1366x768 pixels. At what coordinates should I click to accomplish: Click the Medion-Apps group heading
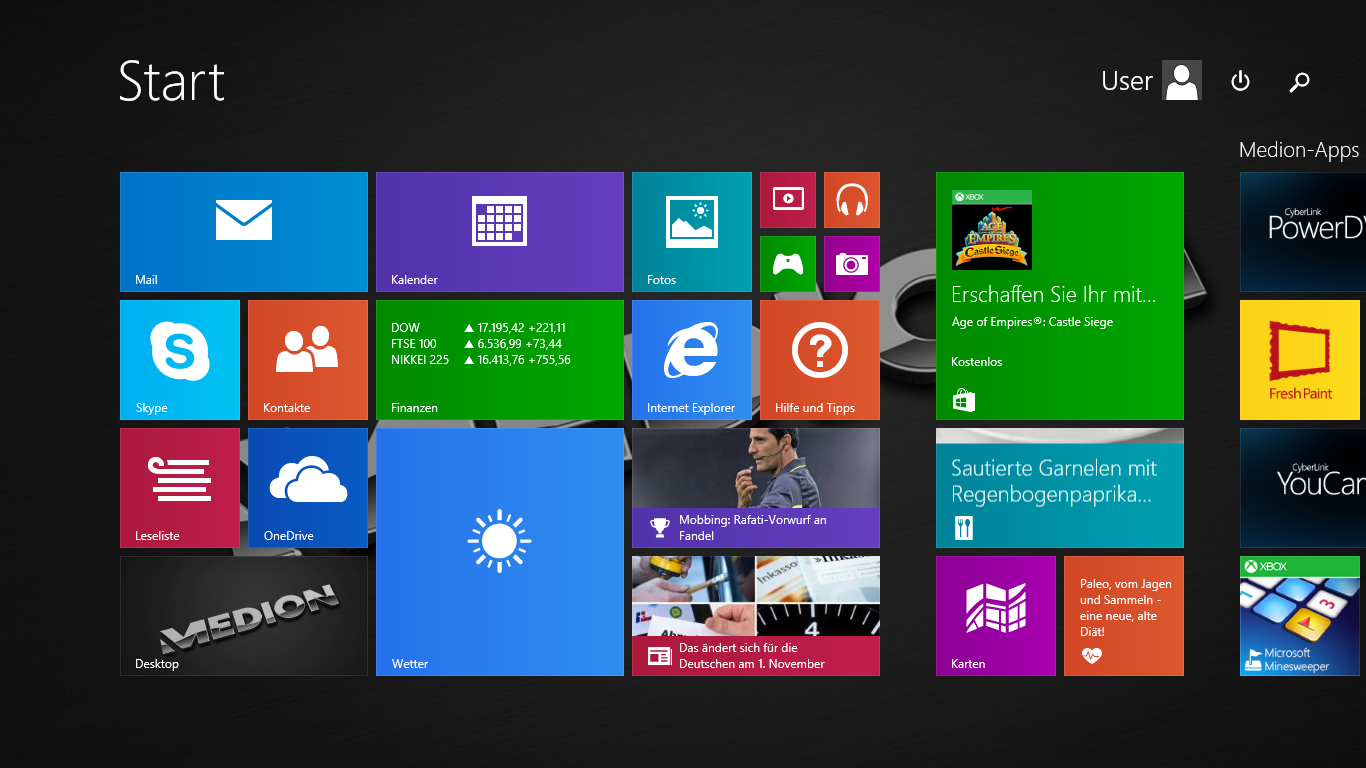click(1299, 150)
